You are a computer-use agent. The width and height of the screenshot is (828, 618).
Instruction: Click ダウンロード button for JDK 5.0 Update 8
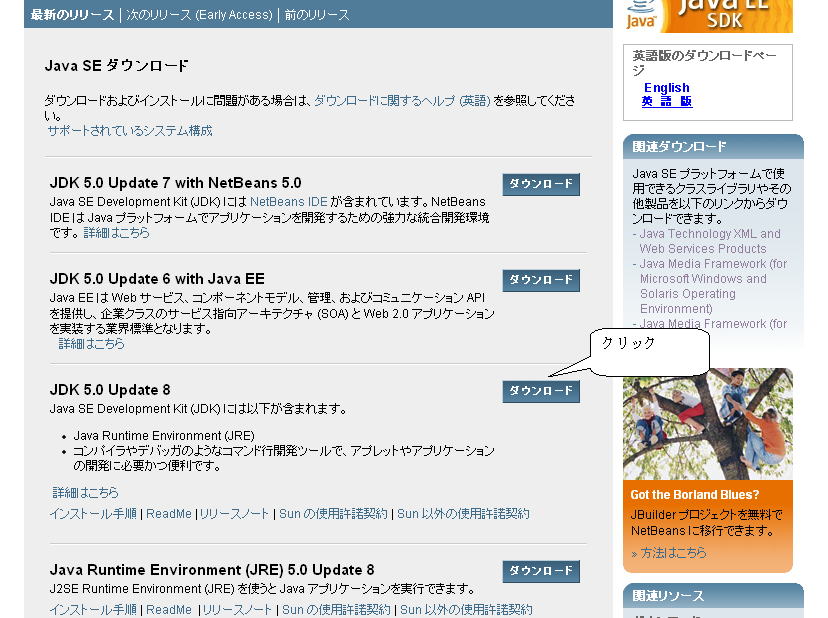(x=541, y=391)
